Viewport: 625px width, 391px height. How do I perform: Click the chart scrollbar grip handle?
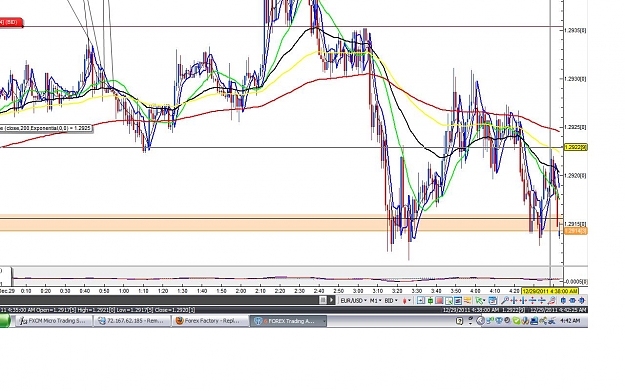[323, 300]
